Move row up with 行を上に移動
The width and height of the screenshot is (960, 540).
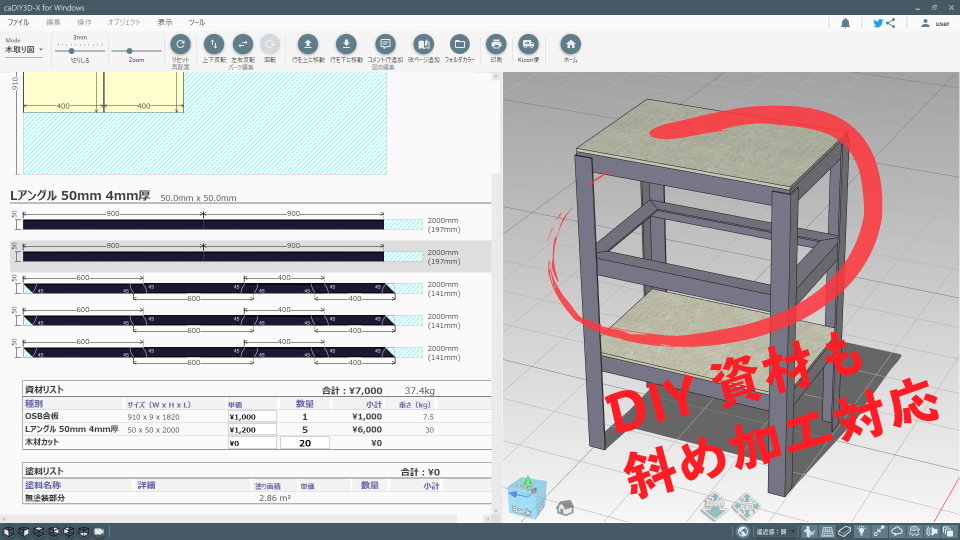[x=308, y=44]
